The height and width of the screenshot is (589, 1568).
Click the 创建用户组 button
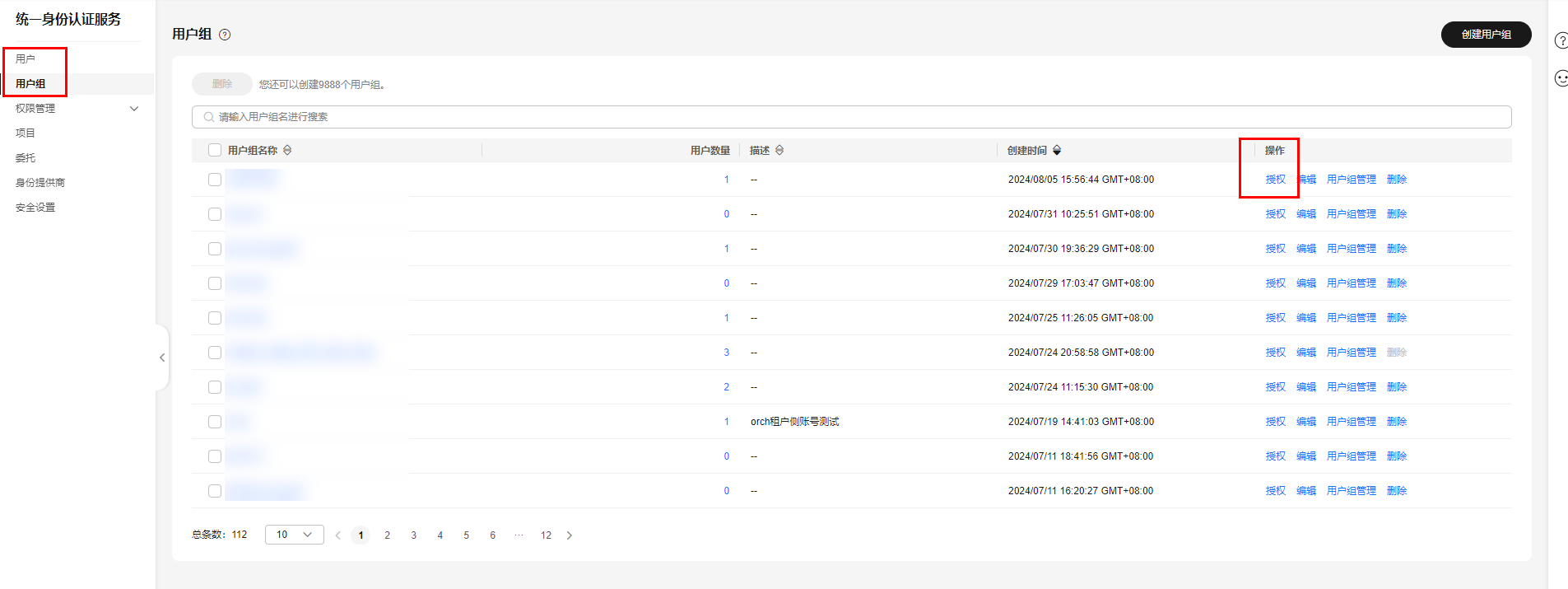pos(1487,35)
